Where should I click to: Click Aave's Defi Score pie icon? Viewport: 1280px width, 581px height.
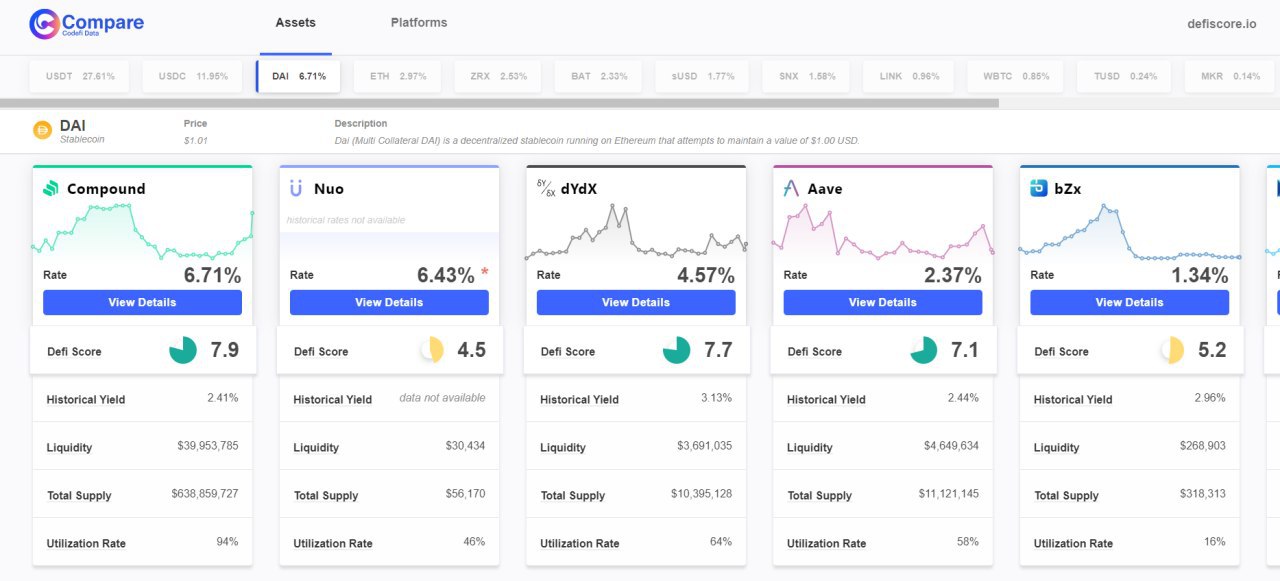(924, 350)
